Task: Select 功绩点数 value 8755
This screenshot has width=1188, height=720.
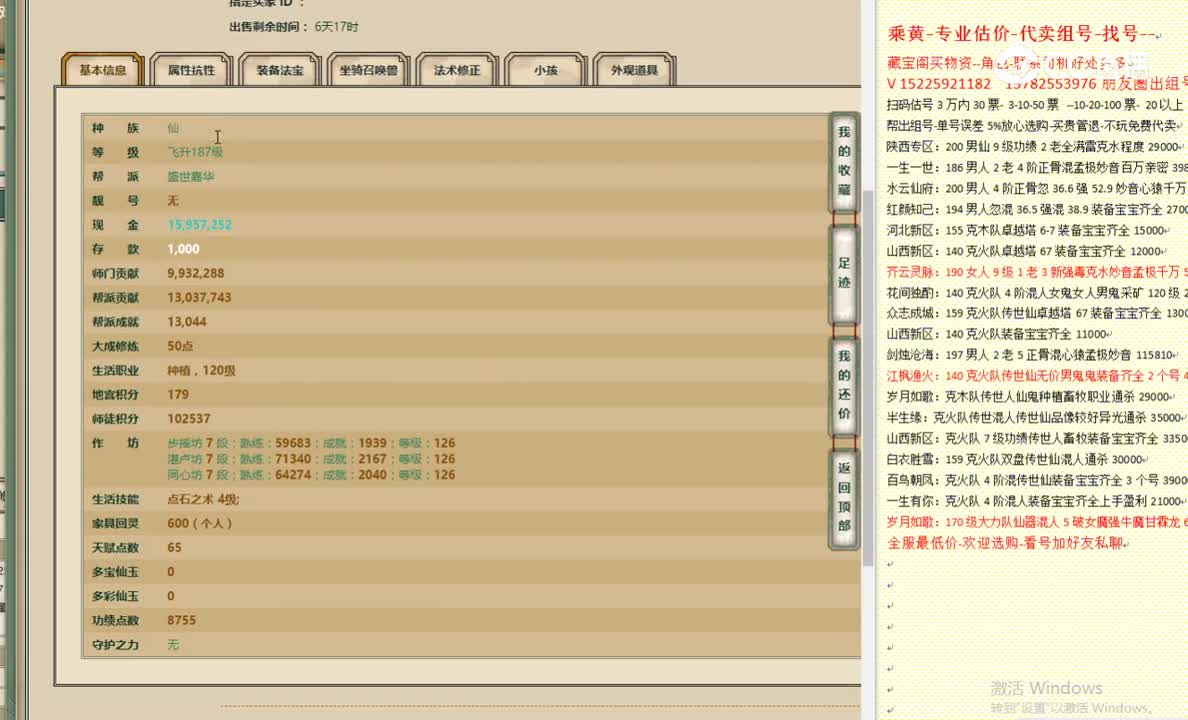Action: click(182, 621)
